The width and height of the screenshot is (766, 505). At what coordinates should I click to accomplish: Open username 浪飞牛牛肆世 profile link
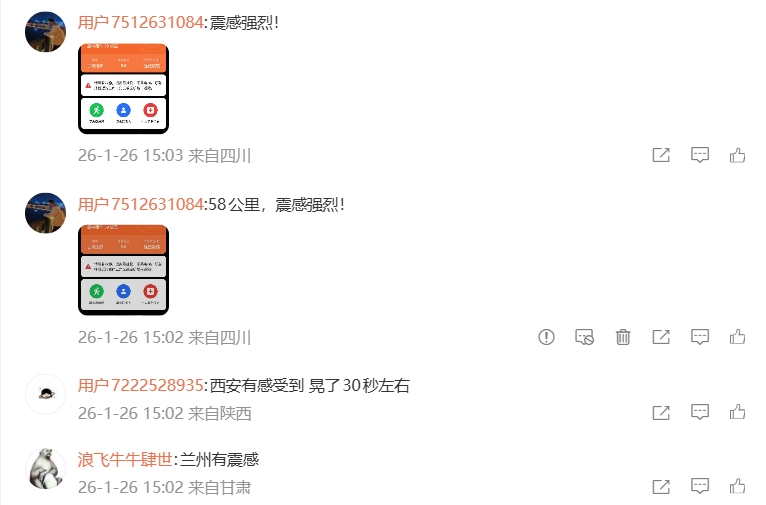pyautogui.click(x=125, y=460)
